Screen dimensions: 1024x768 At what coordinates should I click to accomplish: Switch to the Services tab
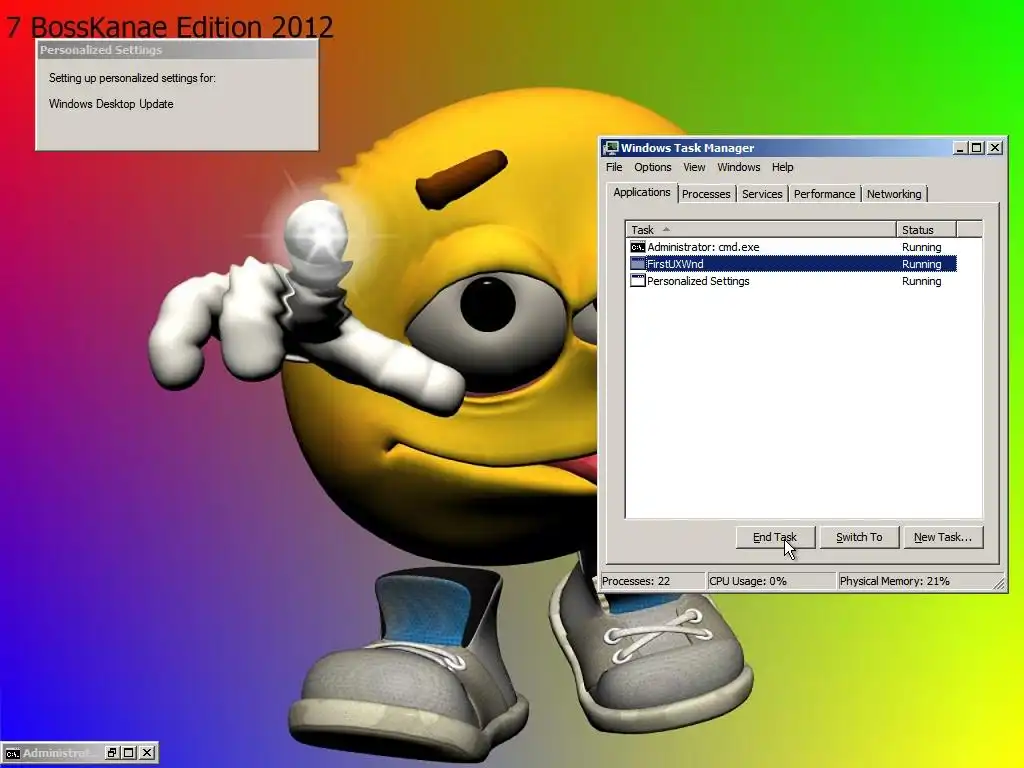click(x=762, y=194)
